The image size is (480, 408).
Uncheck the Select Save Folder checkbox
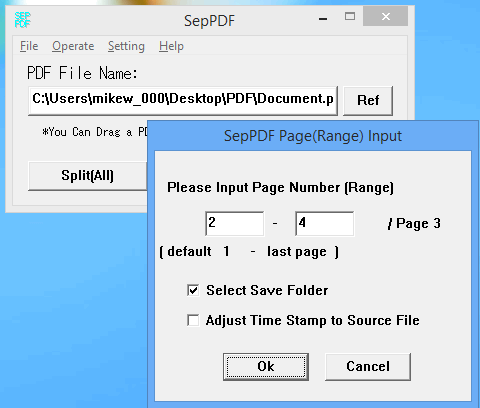(193, 290)
